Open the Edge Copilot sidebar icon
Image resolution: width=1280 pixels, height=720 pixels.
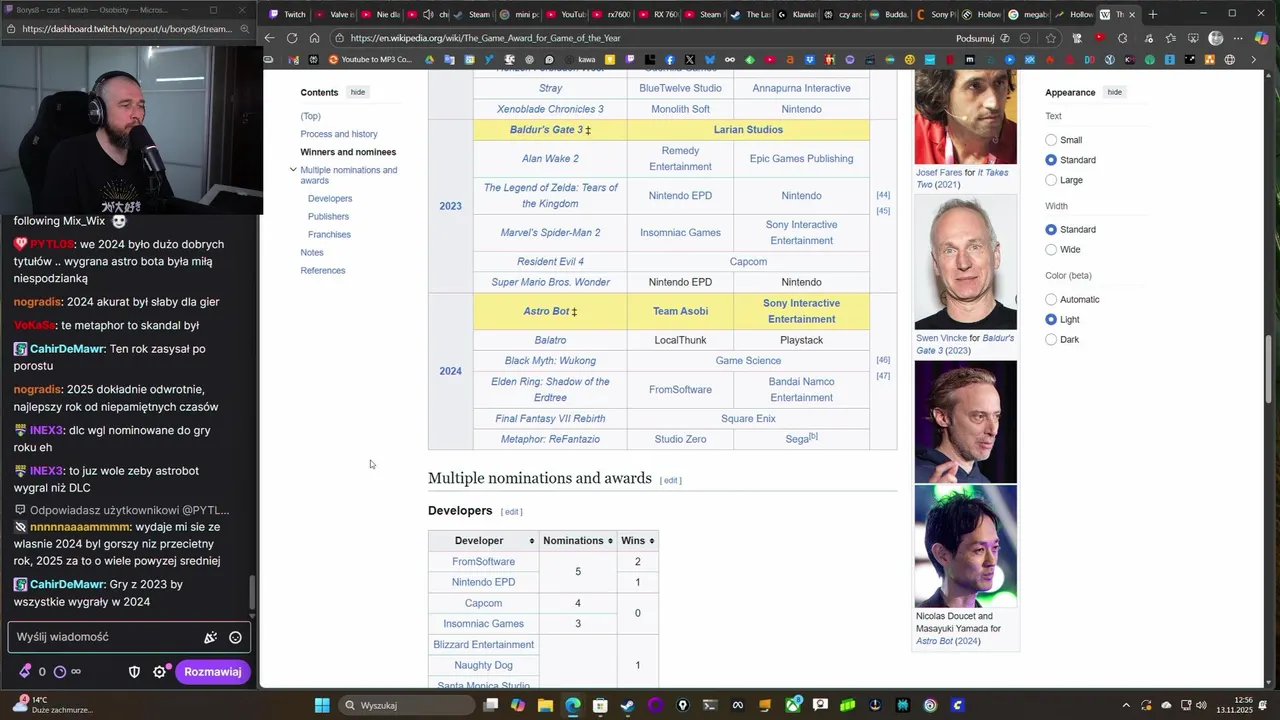click(x=1262, y=38)
